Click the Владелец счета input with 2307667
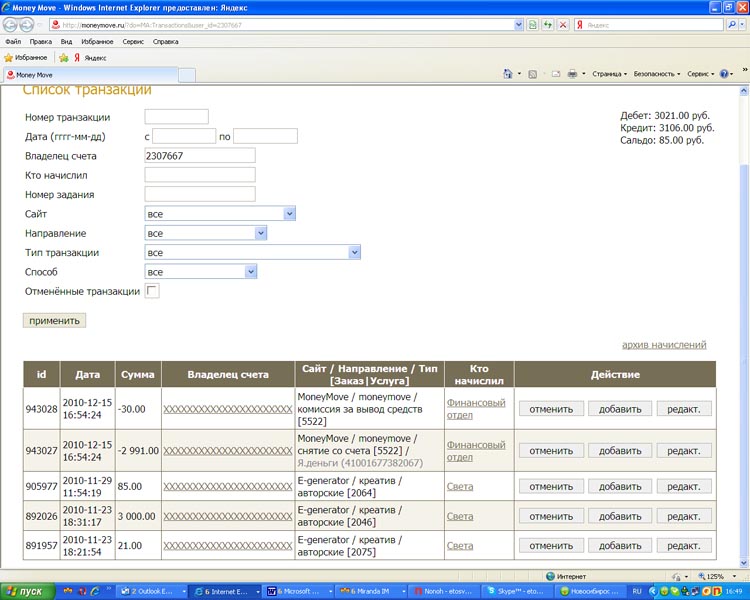The width and height of the screenshot is (750, 600). [200, 156]
